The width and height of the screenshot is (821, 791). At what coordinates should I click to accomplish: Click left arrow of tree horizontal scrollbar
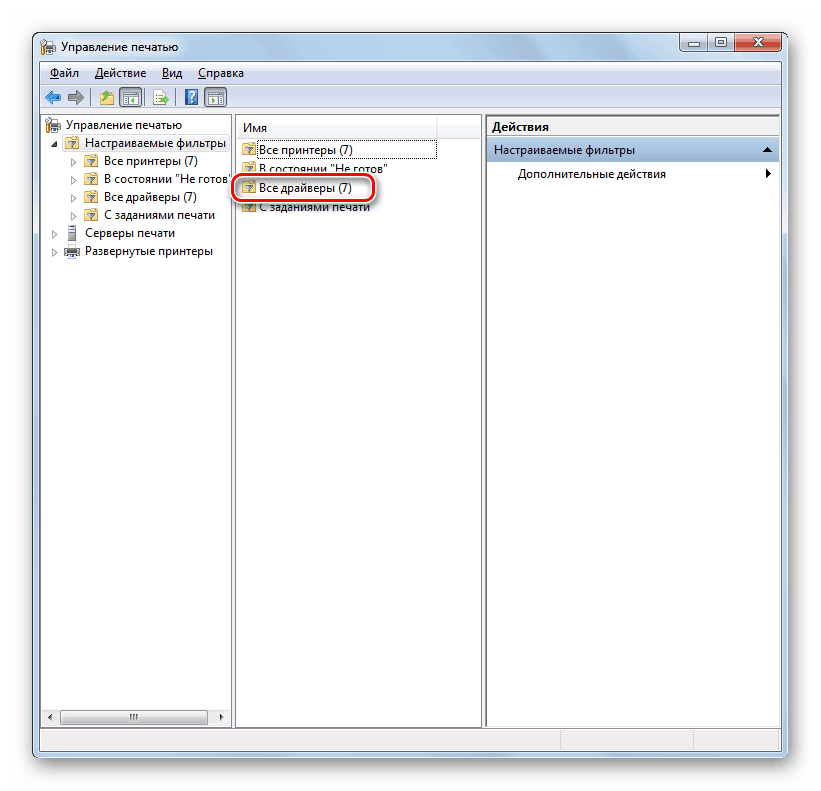(50, 717)
